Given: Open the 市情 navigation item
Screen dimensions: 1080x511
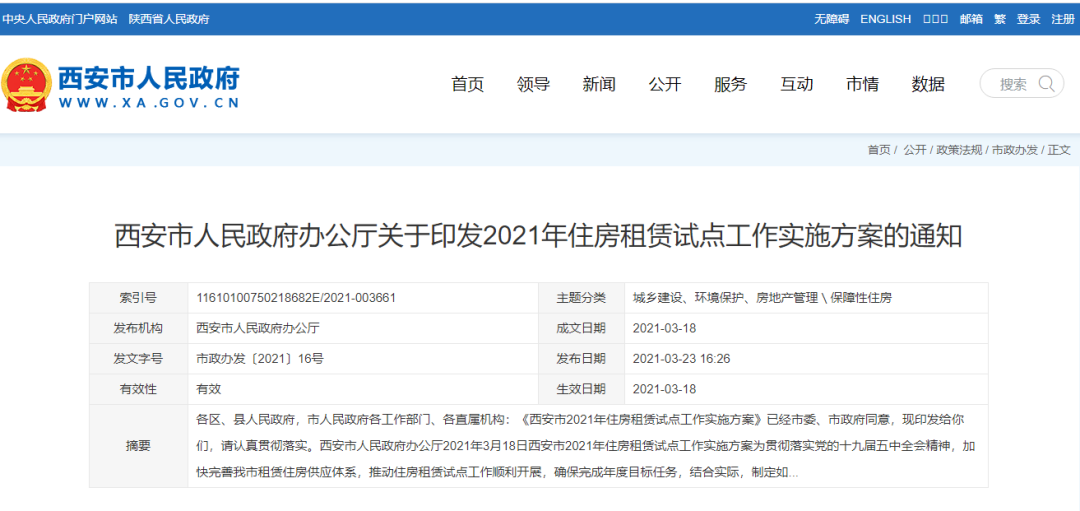Looking at the screenshot, I should click(862, 84).
